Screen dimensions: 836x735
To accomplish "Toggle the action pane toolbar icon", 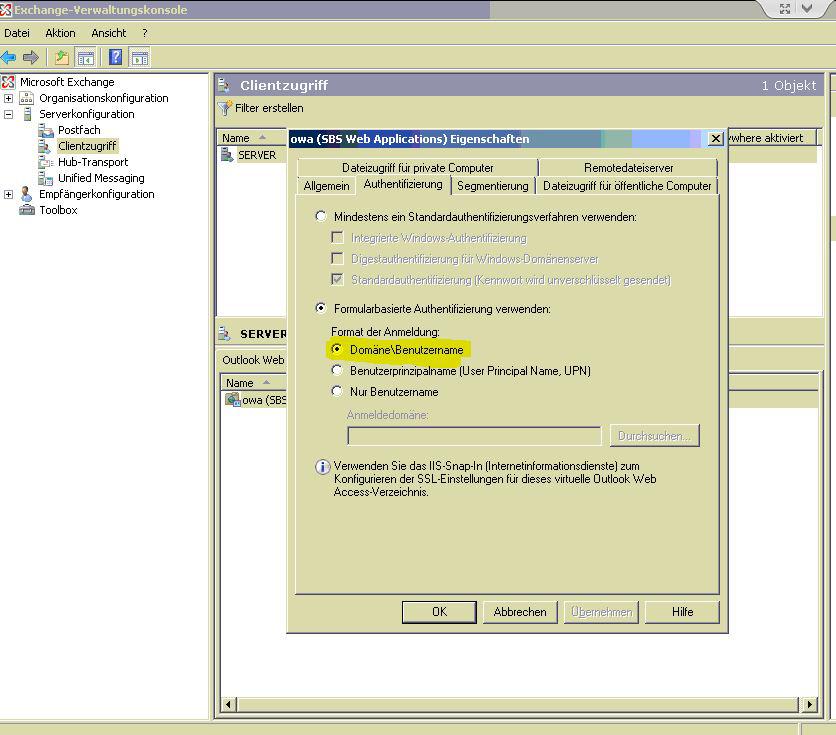I will click(x=140, y=58).
